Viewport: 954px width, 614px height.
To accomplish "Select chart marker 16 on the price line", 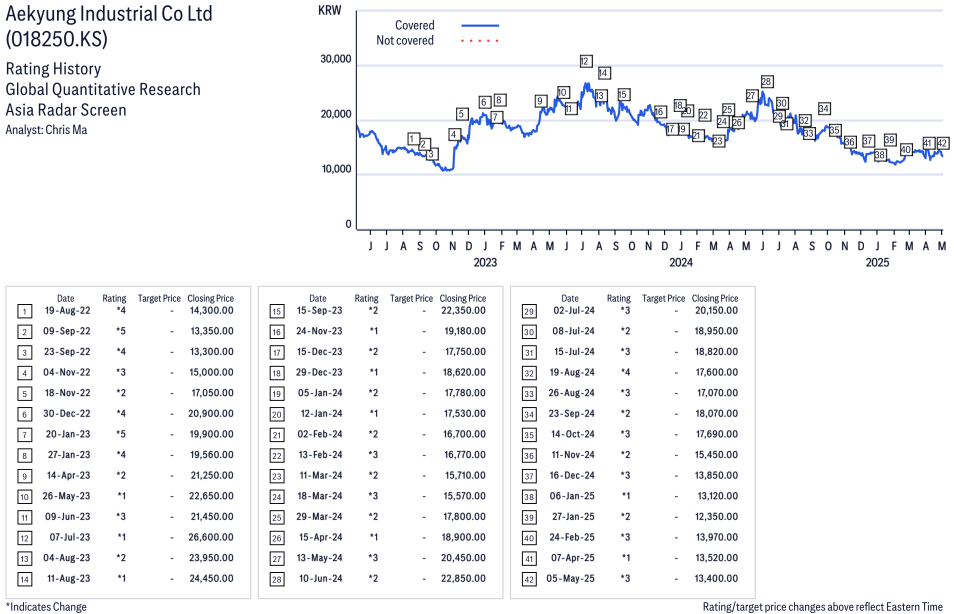I will pyautogui.click(x=659, y=111).
